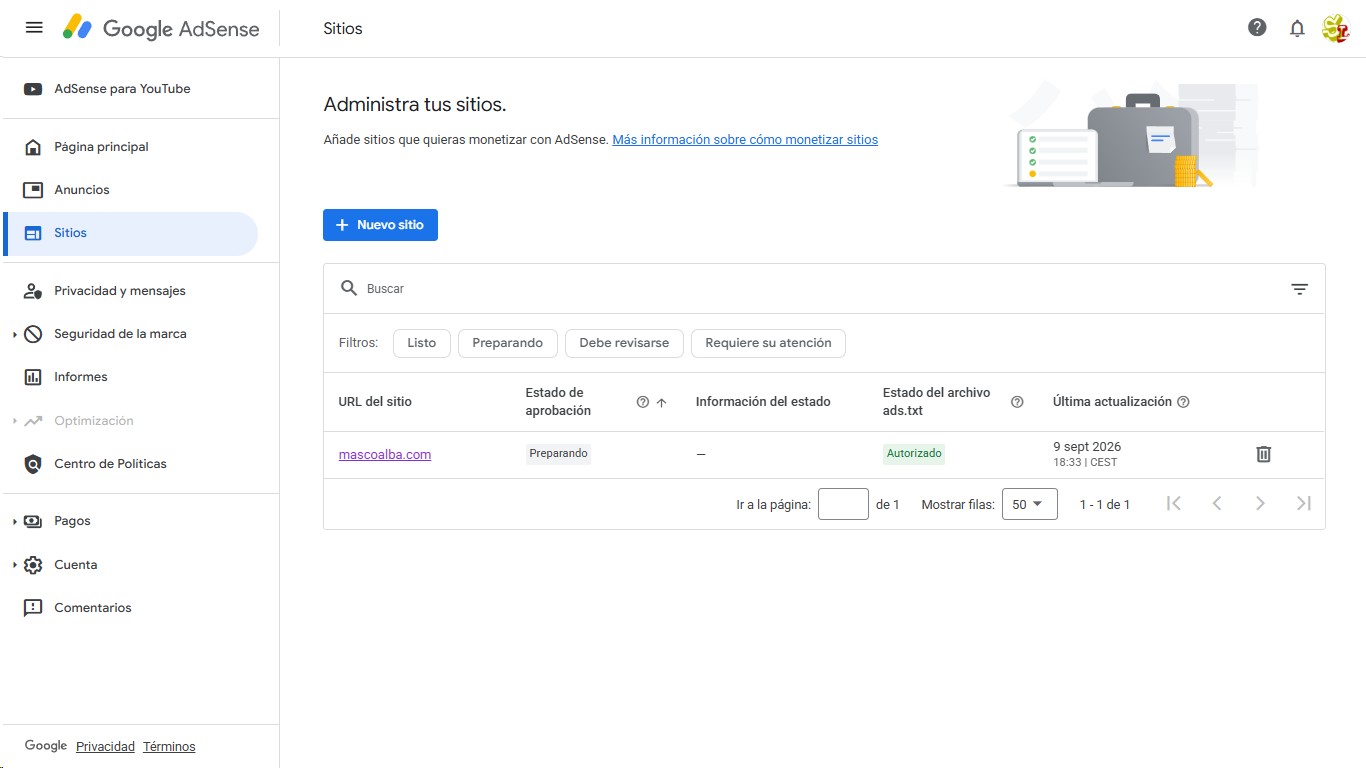Screen dimensions: 1366x768
Task: Click help icon next to ads.txt status
Action: (x=1017, y=402)
